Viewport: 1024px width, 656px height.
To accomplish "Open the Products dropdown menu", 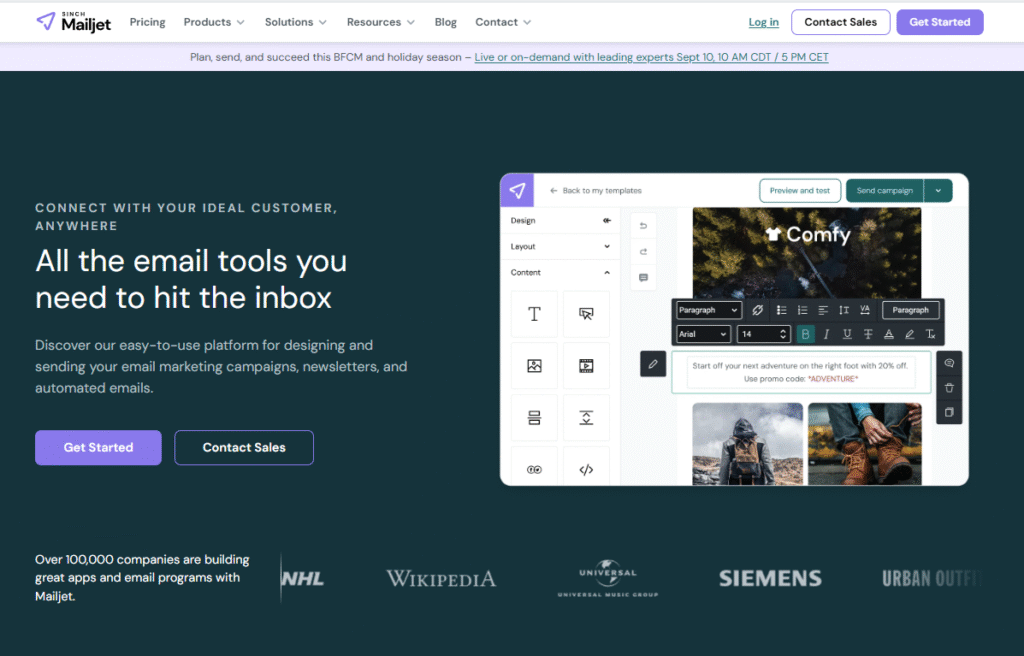I will (x=214, y=22).
